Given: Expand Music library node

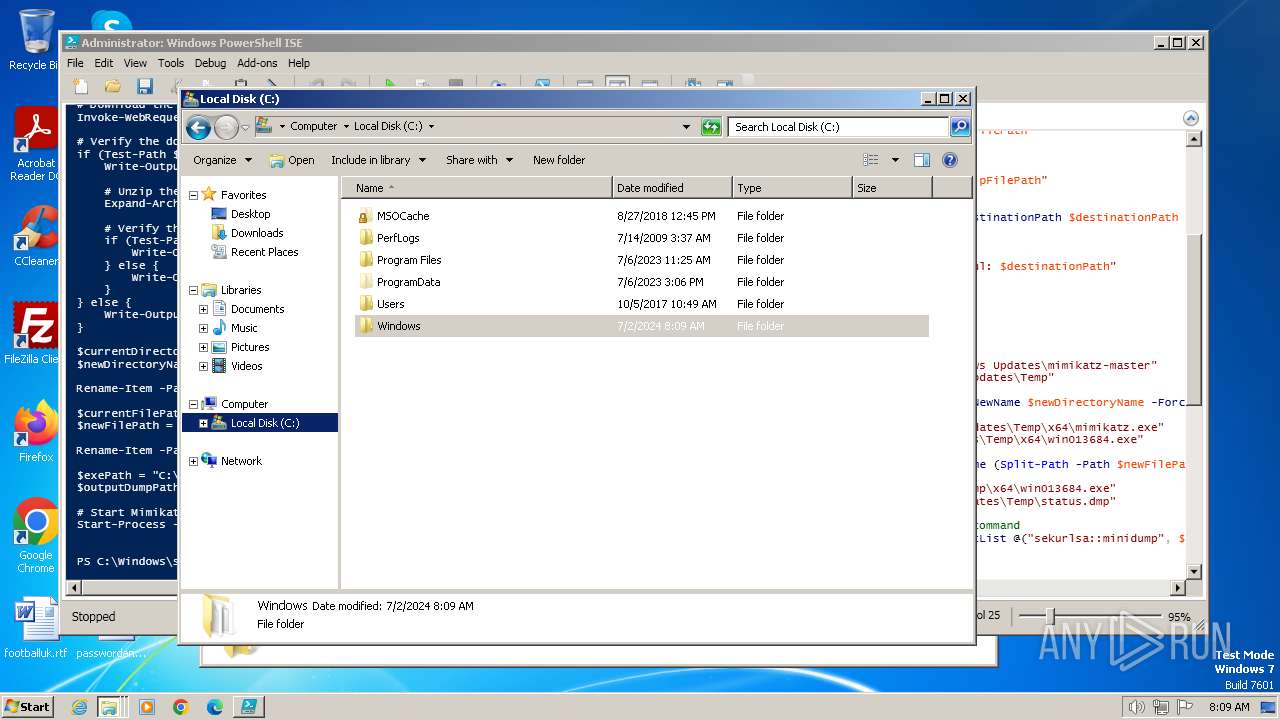Looking at the screenshot, I should 203,328.
